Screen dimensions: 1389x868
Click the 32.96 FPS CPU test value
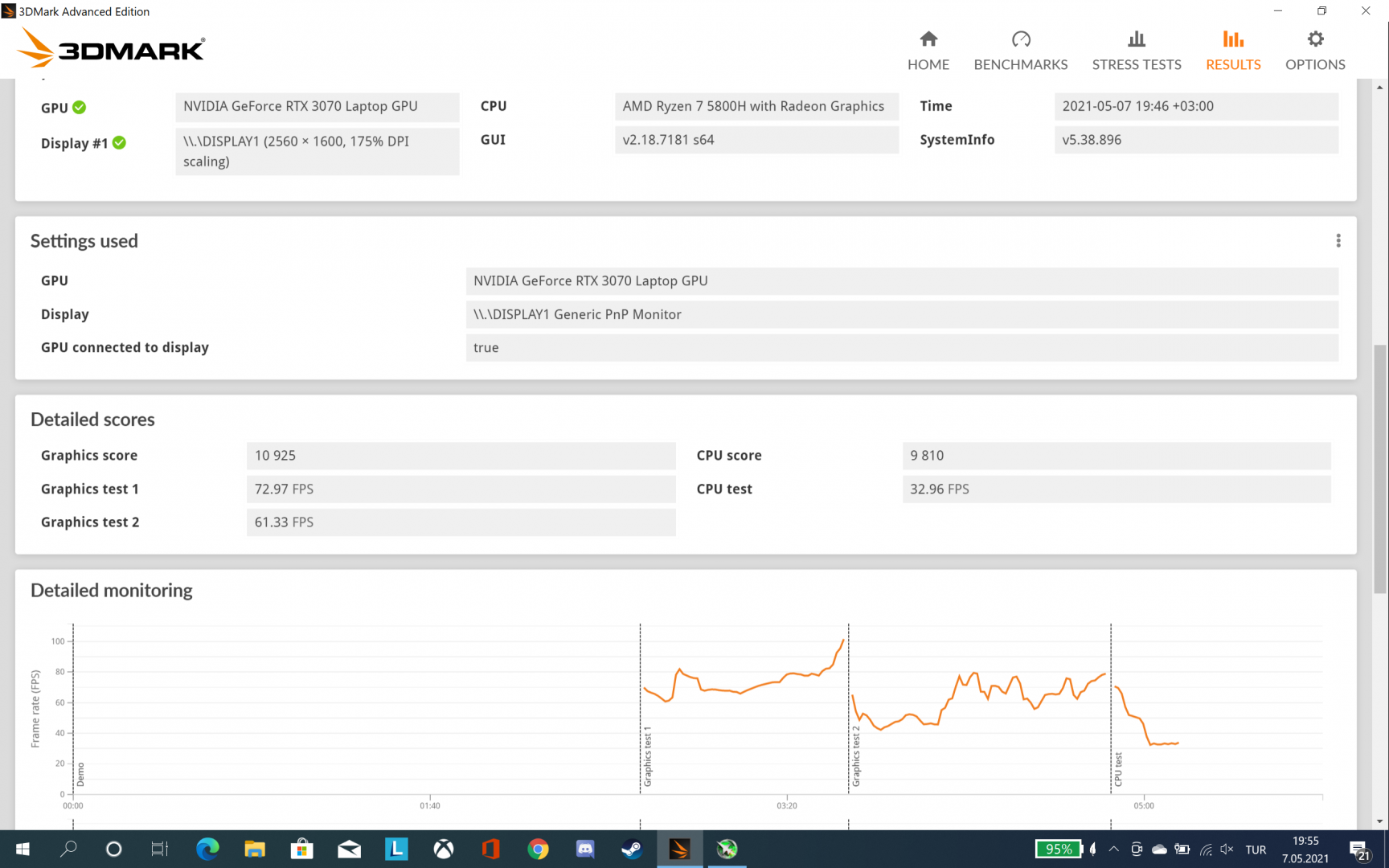[1117, 489]
